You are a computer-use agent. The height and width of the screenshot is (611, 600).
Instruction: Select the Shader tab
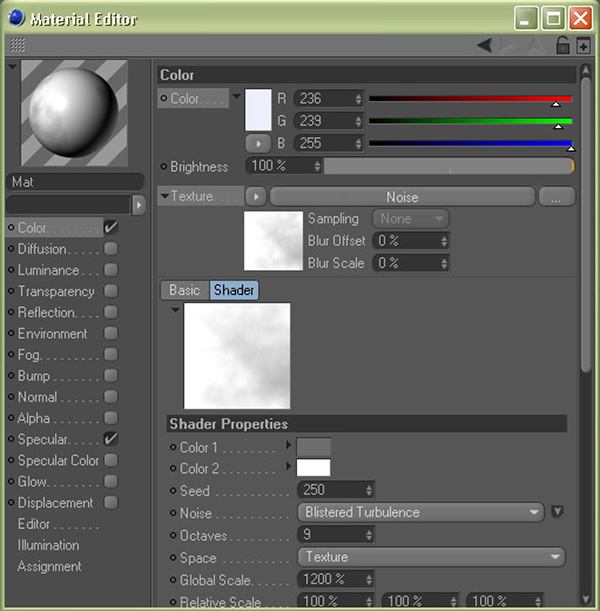(x=233, y=290)
